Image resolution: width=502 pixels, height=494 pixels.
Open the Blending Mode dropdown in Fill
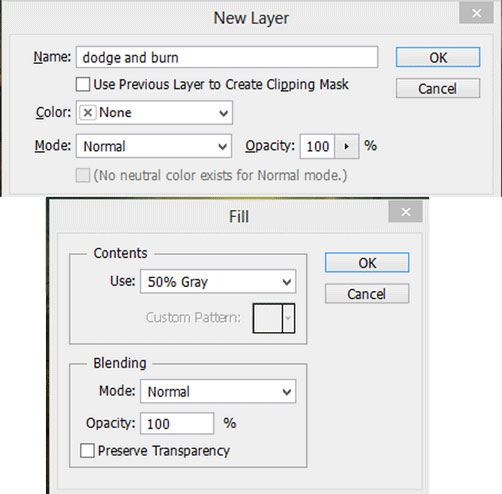pos(218,391)
